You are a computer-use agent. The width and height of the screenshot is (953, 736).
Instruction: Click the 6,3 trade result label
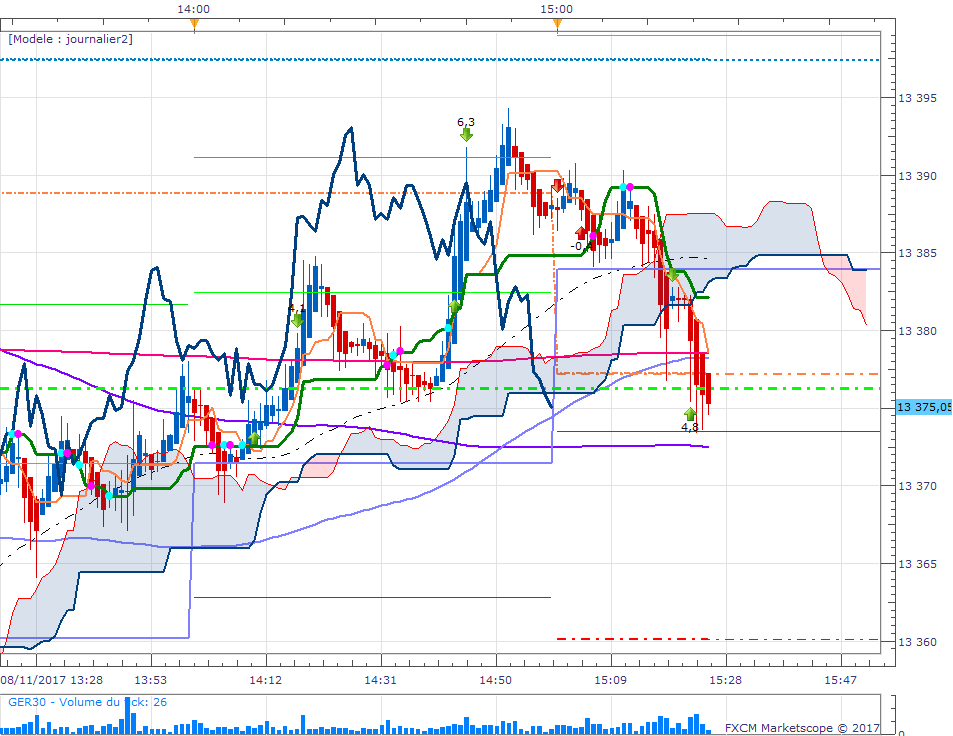click(466, 122)
